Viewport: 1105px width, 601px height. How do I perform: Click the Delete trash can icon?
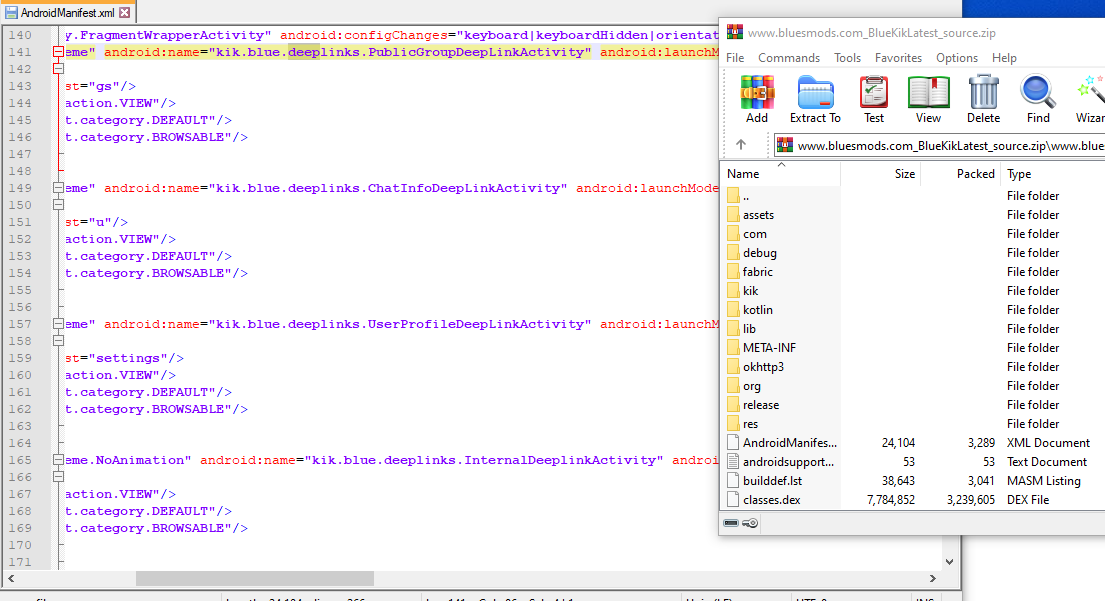983,99
